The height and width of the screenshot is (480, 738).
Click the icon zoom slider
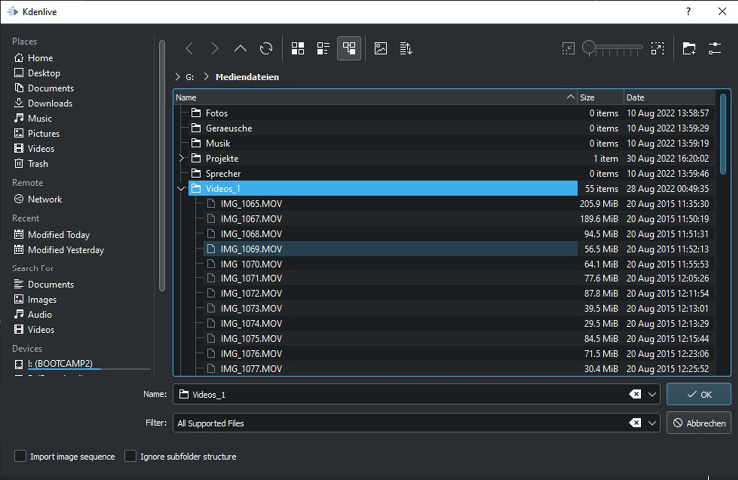point(613,48)
